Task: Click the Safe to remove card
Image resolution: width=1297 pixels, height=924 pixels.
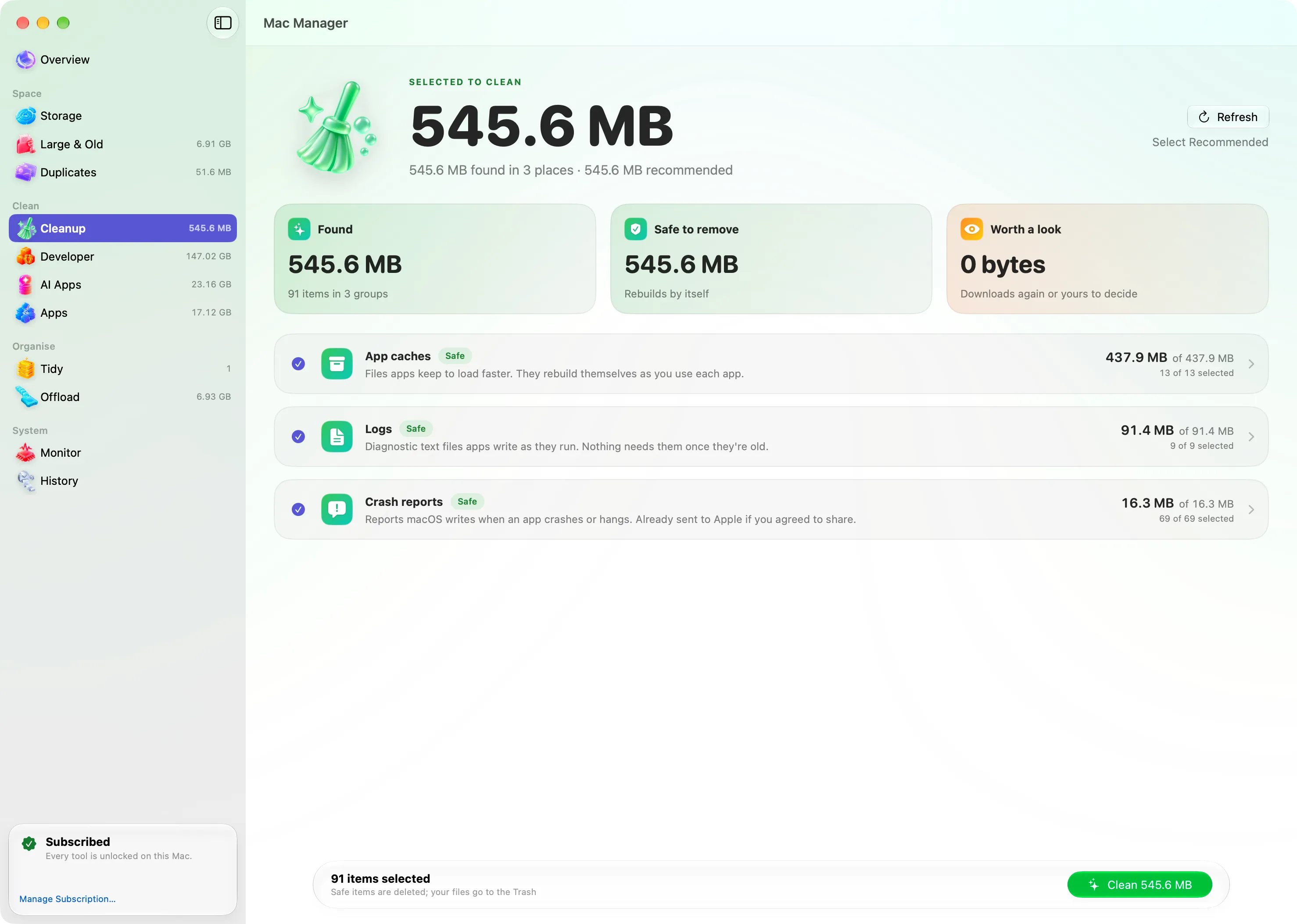Action: coord(771,259)
